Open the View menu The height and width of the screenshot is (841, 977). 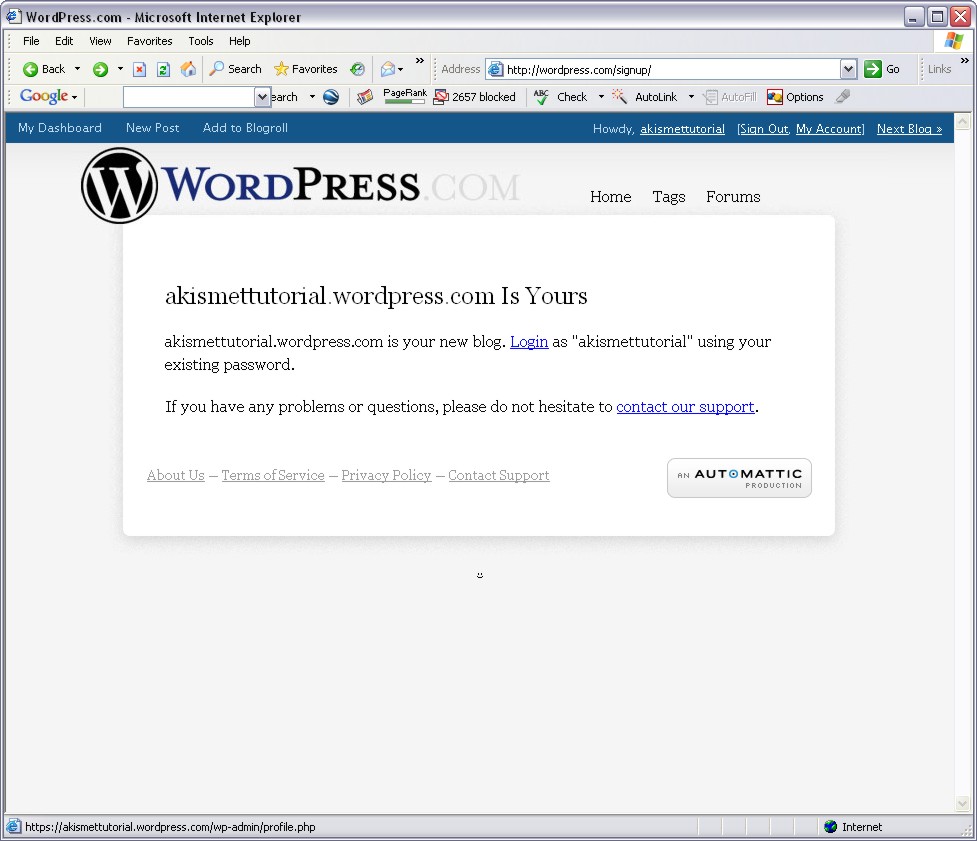click(100, 41)
